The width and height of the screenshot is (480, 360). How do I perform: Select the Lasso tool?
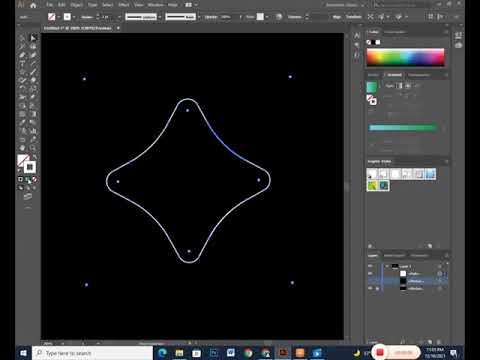[x=33, y=46]
